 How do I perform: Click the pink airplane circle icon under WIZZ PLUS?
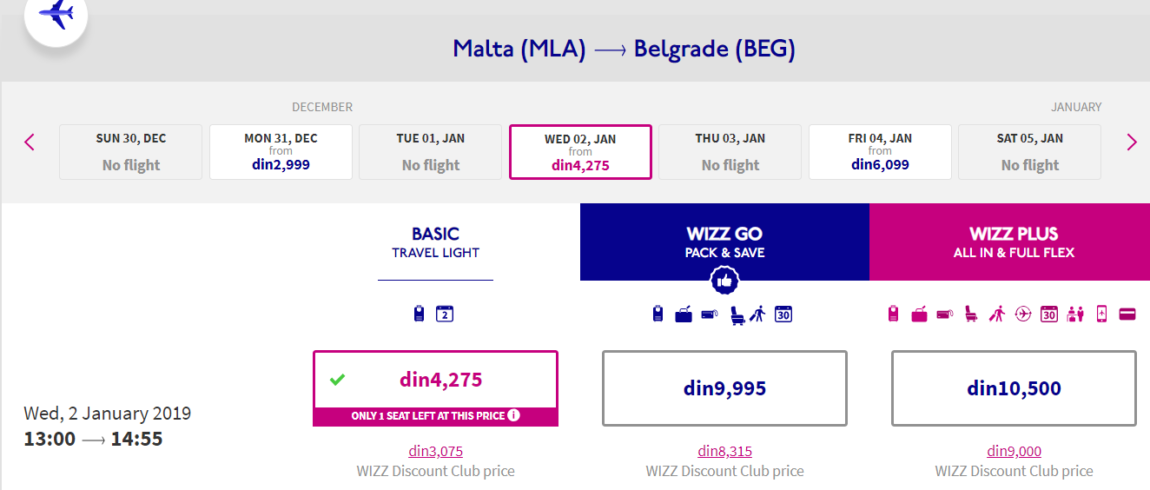[x=1022, y=315]
